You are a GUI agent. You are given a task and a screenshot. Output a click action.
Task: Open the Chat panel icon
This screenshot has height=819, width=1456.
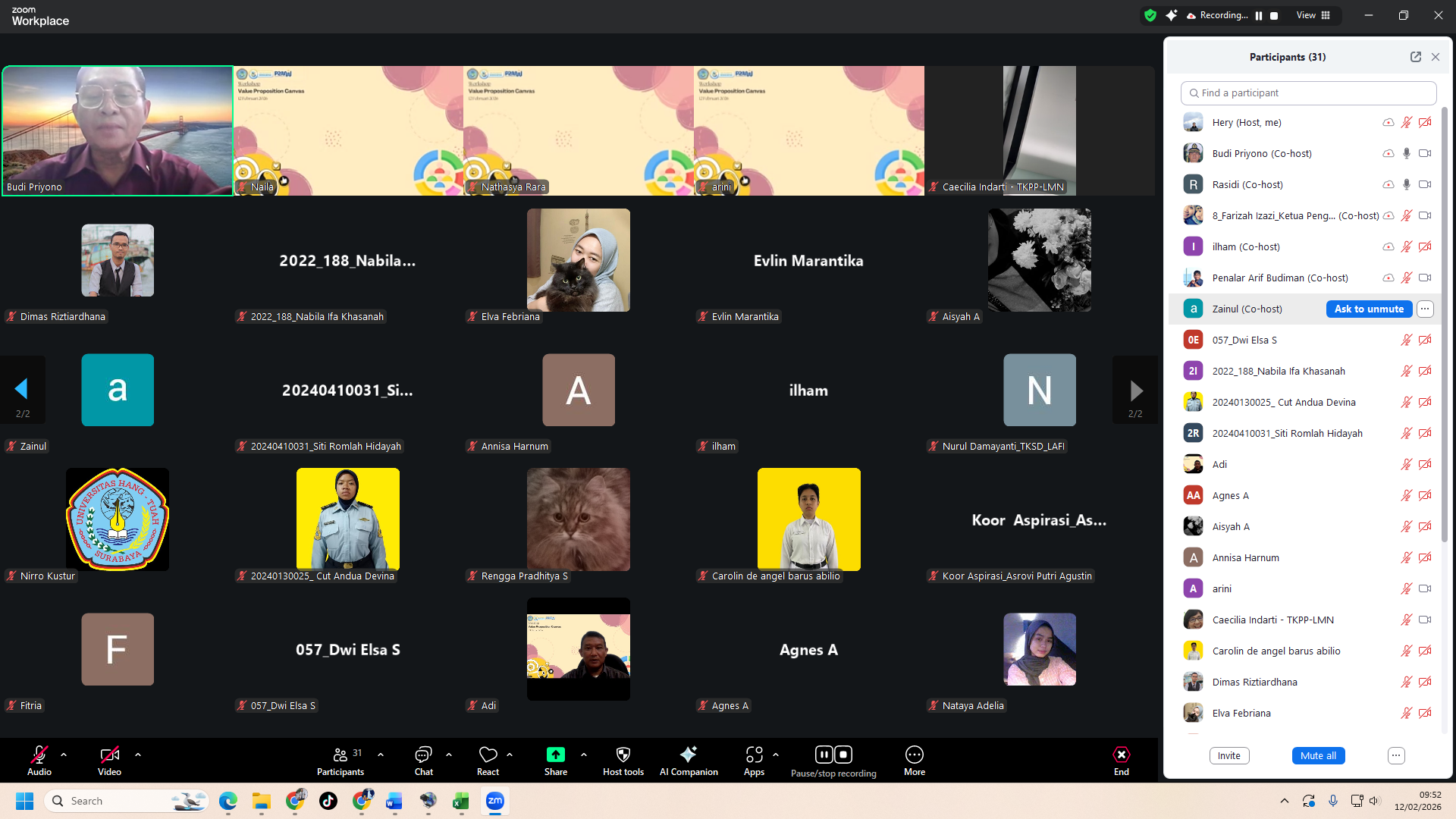coord(423,755)
